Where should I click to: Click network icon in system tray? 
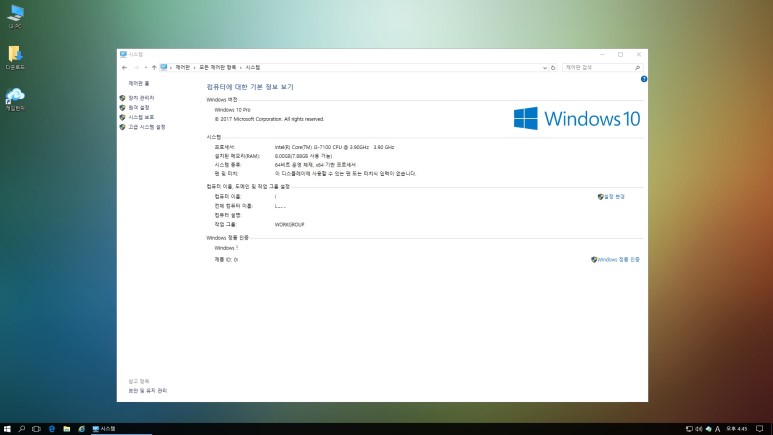pos(689,429)
